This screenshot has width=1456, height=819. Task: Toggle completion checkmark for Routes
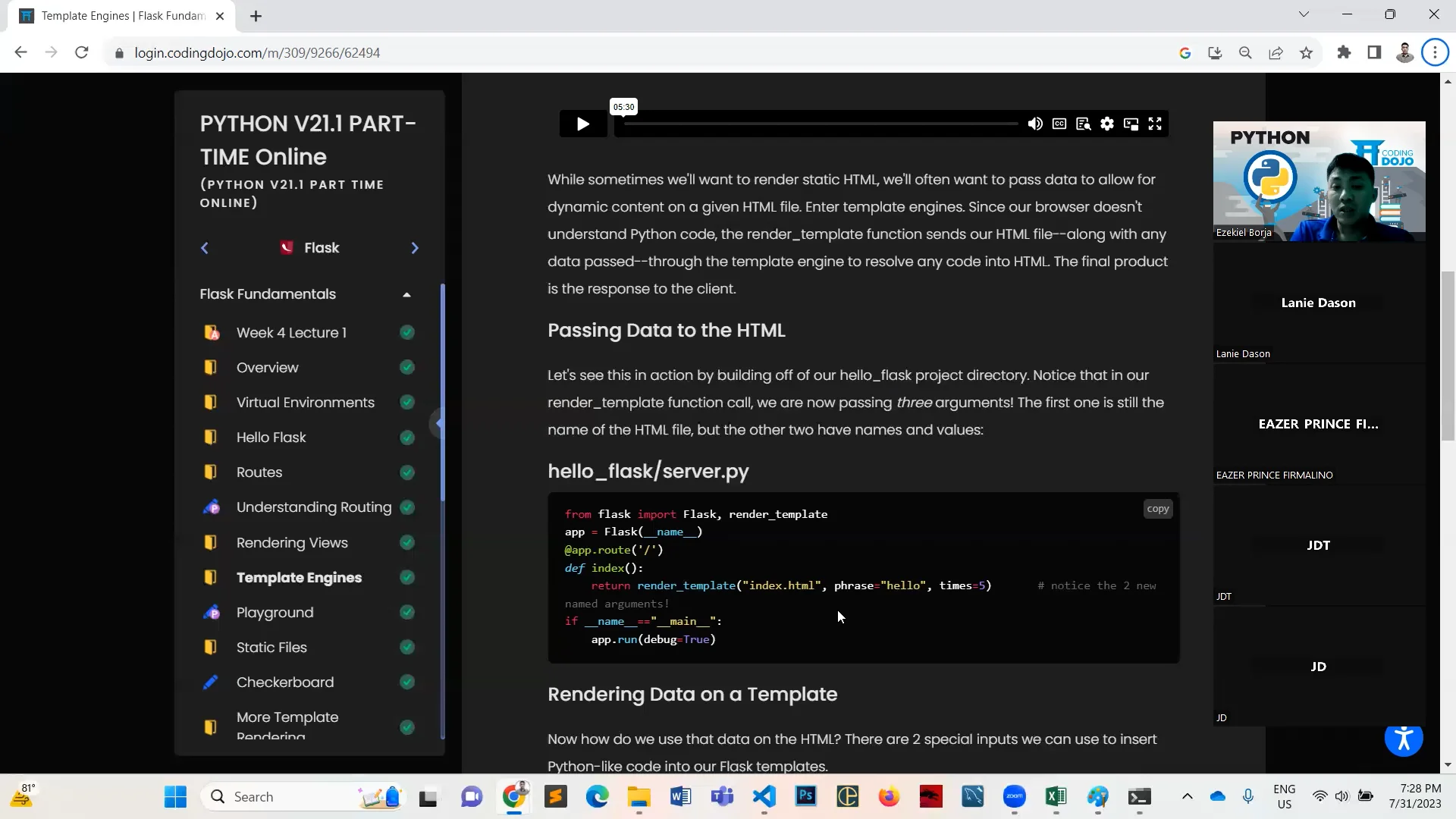pyautogui.click(x=406, y=472)
